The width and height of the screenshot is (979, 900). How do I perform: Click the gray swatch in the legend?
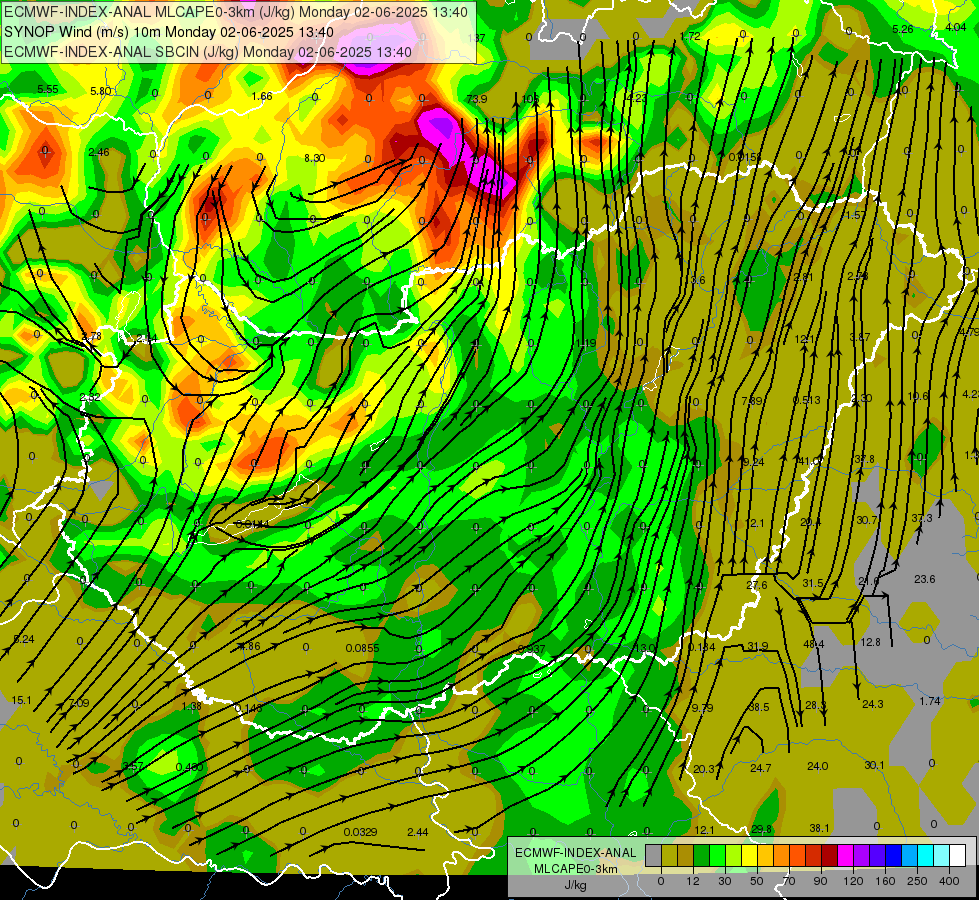tap(653, 856)
